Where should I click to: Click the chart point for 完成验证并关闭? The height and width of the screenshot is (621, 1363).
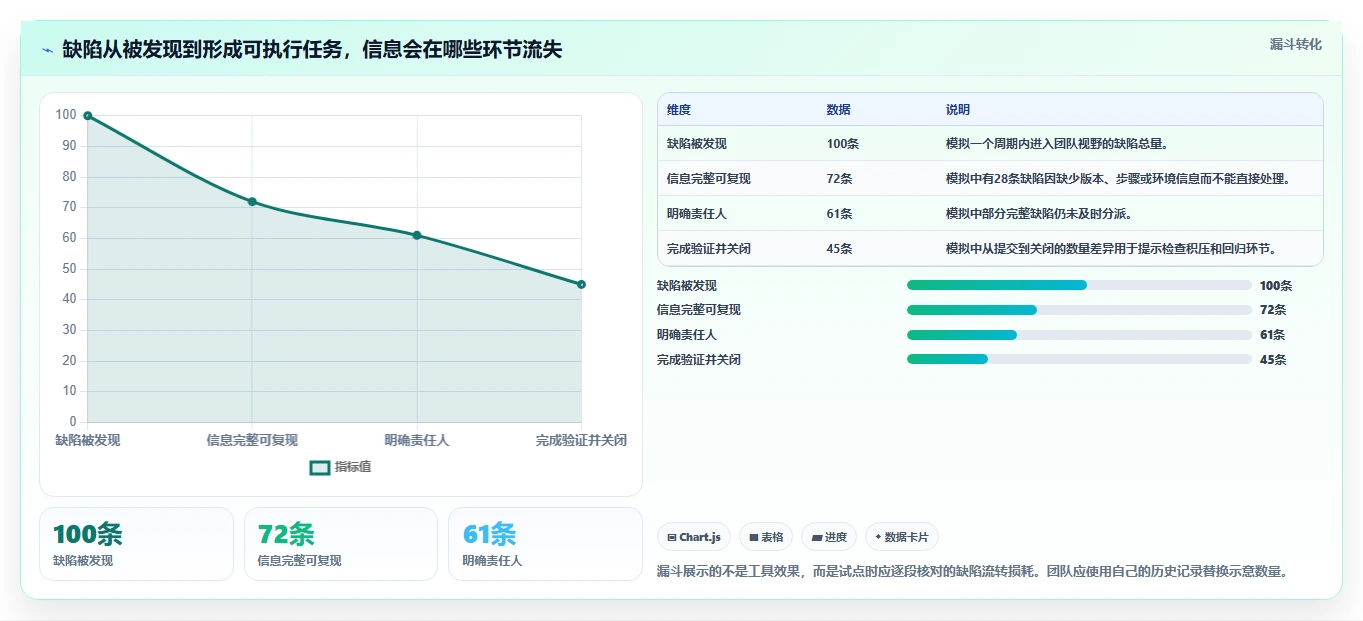point(581,284)
